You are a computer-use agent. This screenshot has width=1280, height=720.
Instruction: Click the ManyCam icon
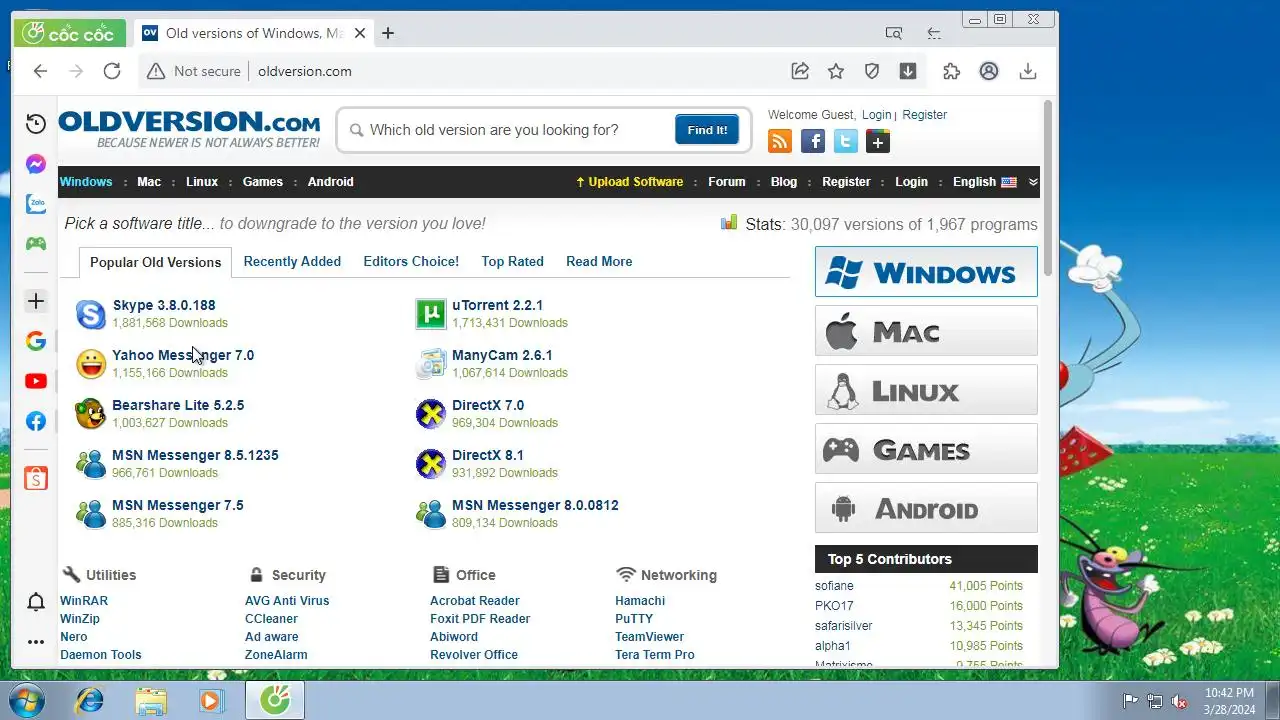(431, 364)
